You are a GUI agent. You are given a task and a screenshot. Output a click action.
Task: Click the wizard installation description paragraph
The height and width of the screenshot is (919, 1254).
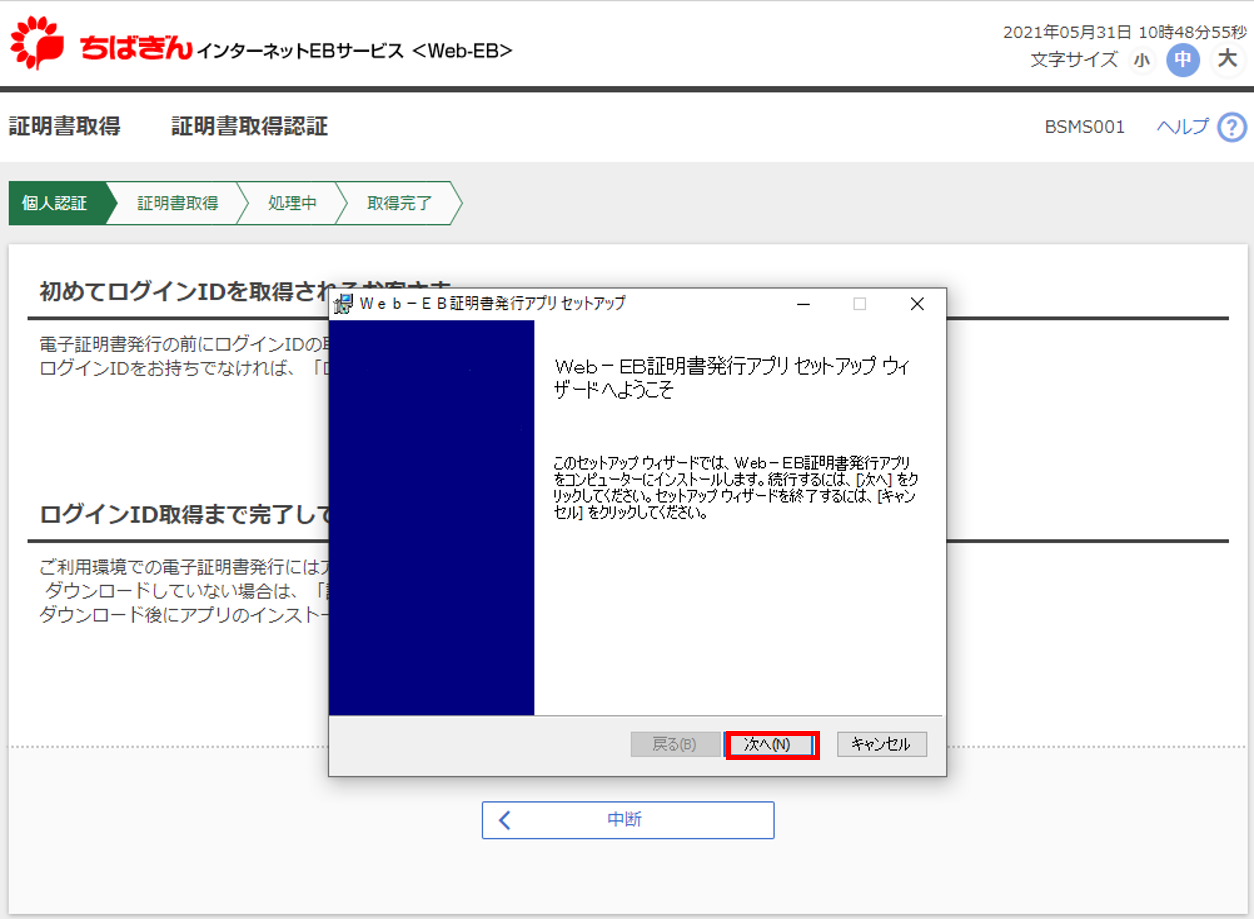[734, 488]
